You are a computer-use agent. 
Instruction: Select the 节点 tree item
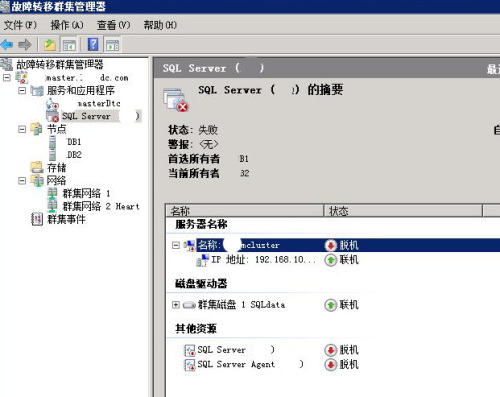(56, 129)
